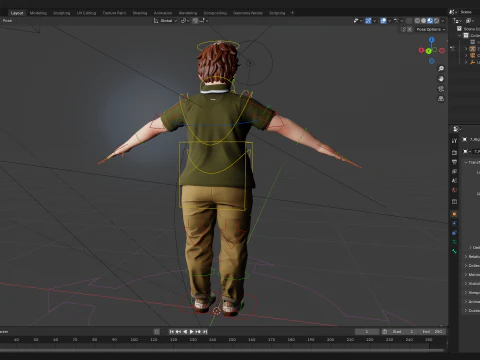Open the Texture Paint workspace tab

[x=114, y=13]
